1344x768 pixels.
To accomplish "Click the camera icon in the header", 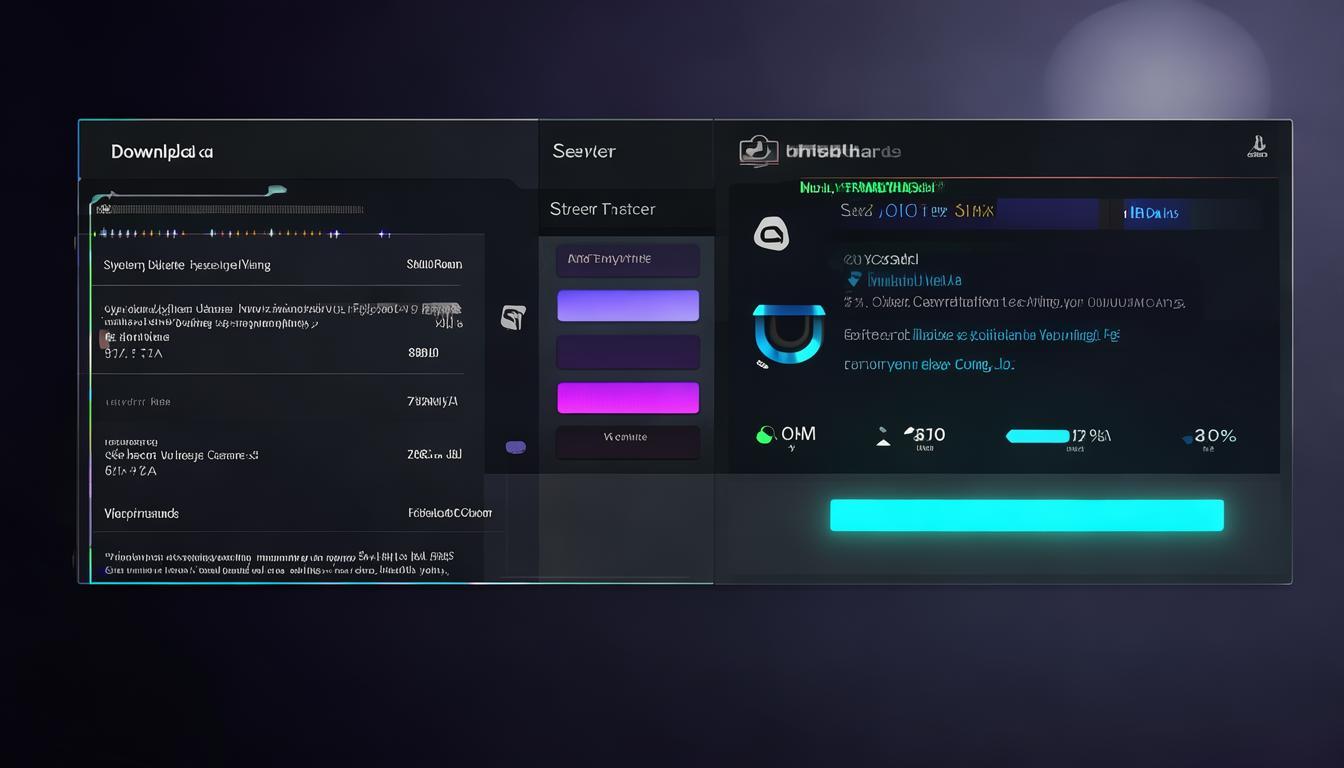I will pyautogui.click(x=758, y=151).
